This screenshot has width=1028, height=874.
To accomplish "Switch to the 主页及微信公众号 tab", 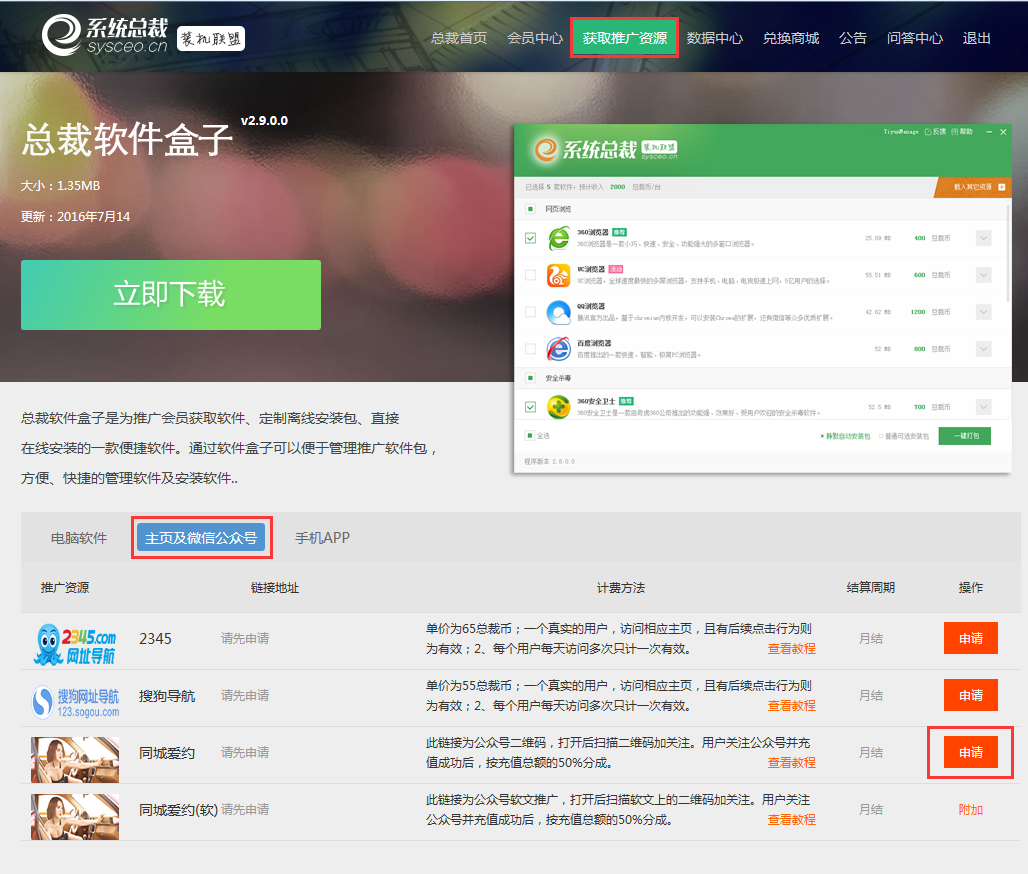I will click(x=201, y=538).
